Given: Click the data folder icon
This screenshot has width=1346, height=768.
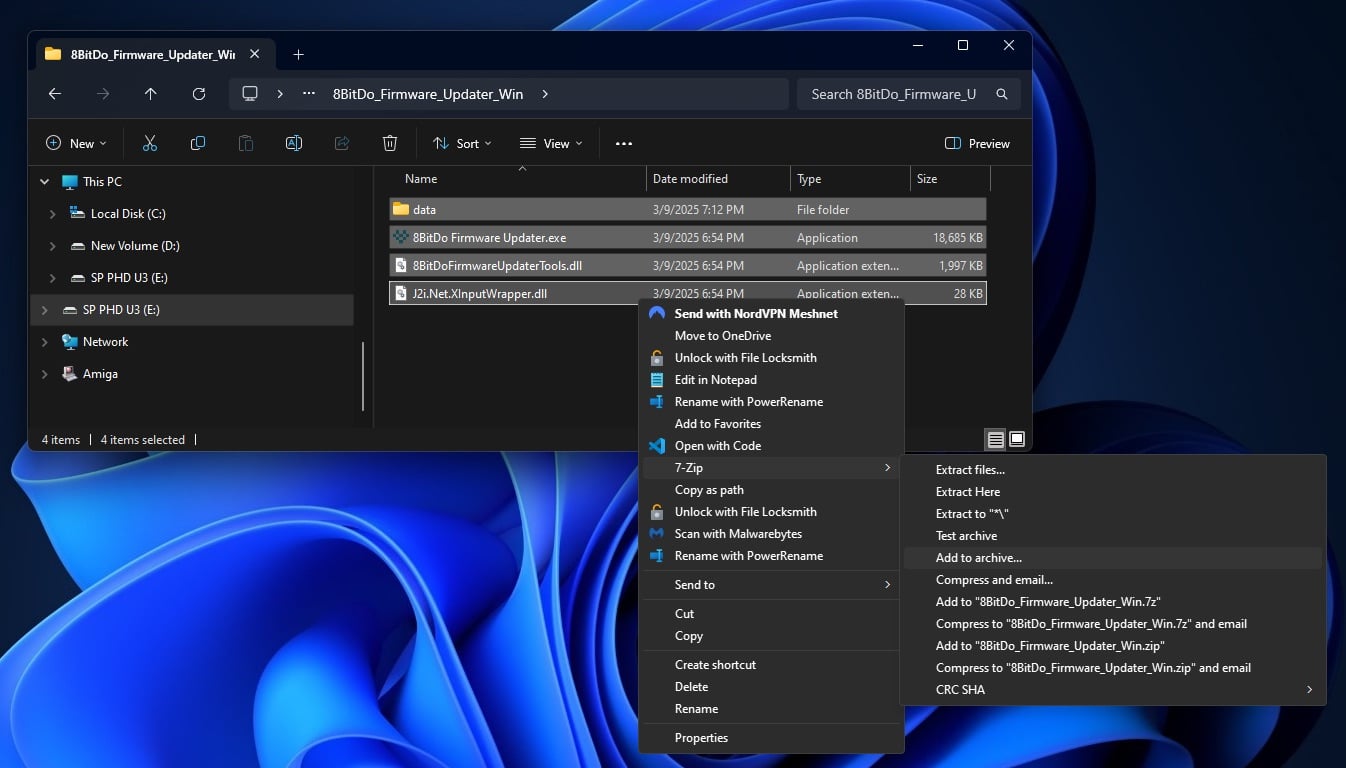Looking at the screenshot, I should [x=401, y=209].
